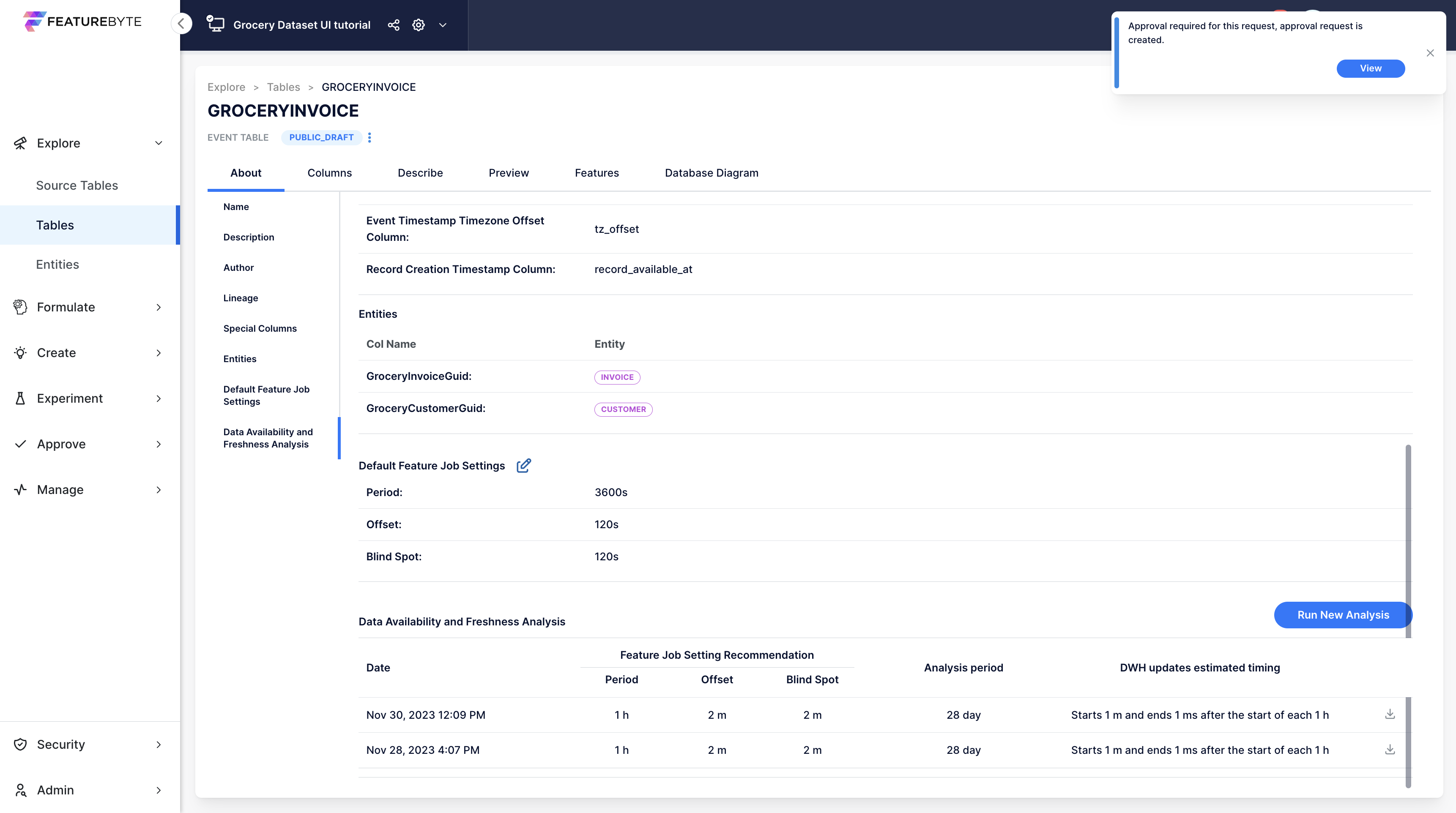Screen dimensions: 1456x813
Task: Click the Security shield icon
Action: coord(20,745)
